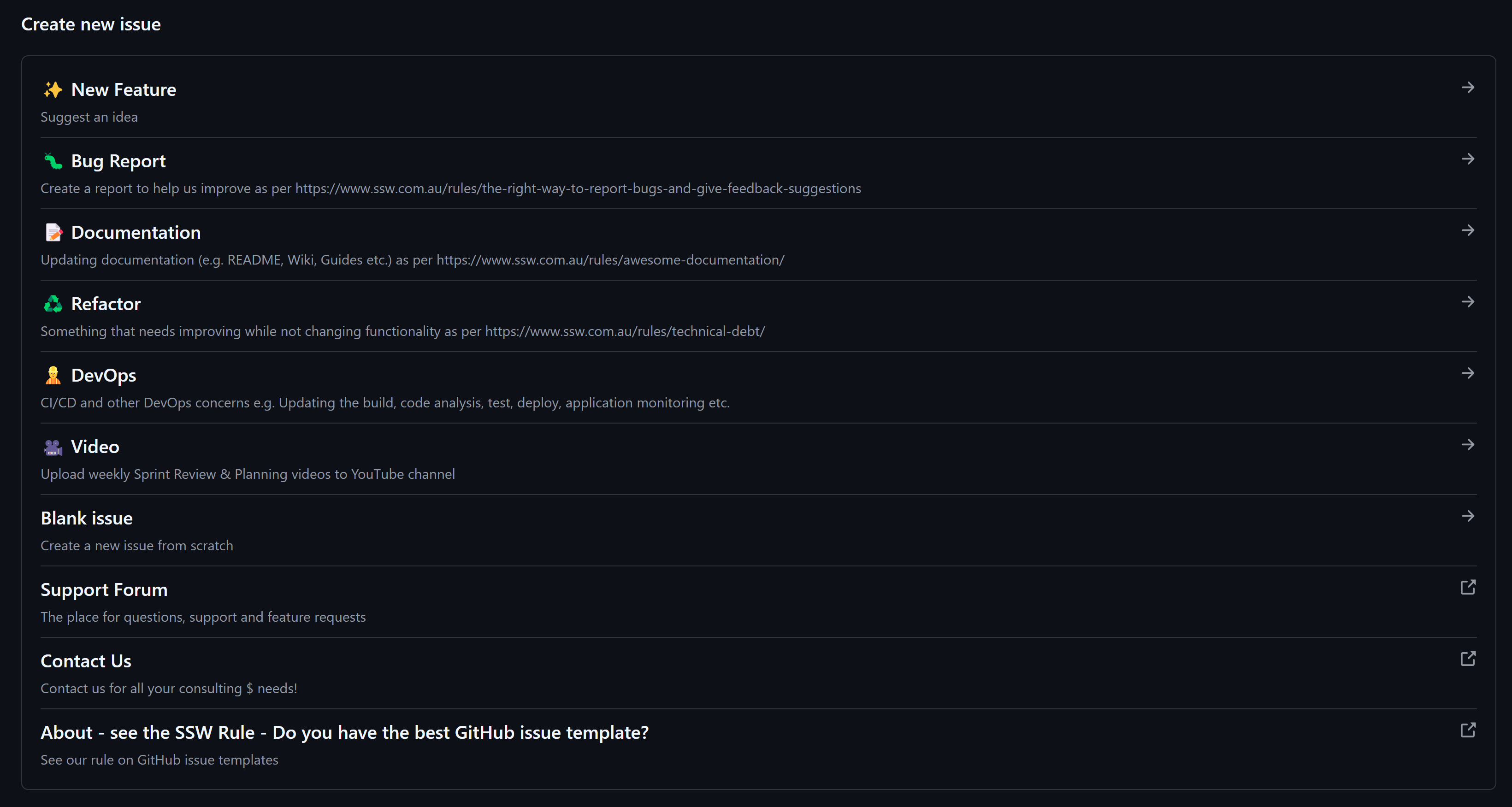The image size is (1512, 807).
Task: Choose the Bug Report template title
Action: click(x=118, y=161)
